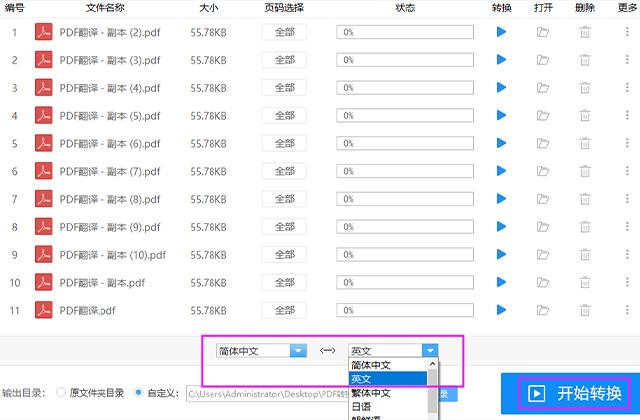This screenshot has height=420, width=640.
Task: Open folder for 副本 (4).pdf
Action: pyautogui.click(x=542, y=87)
